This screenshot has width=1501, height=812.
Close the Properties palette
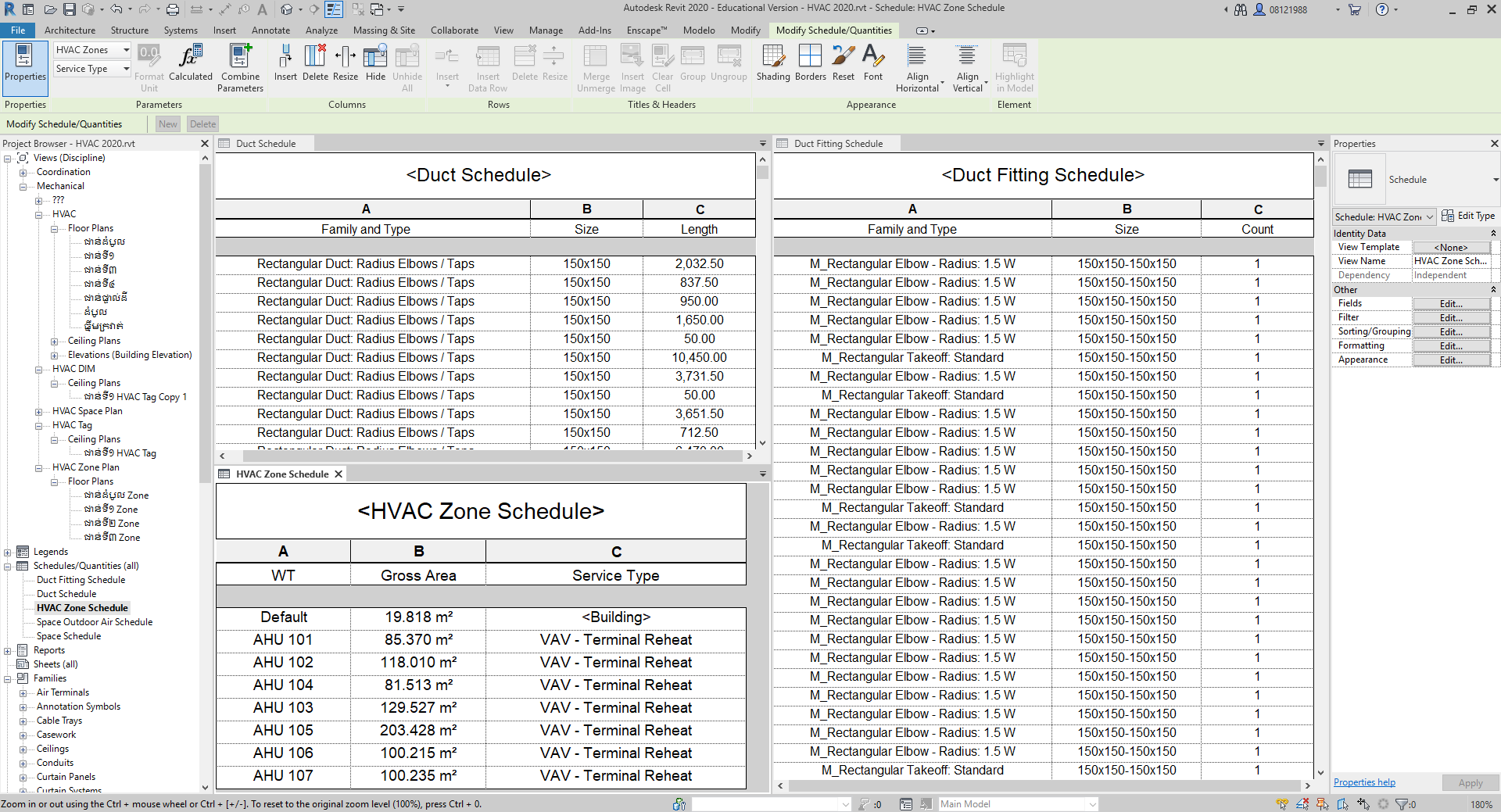click(1494, 144)
